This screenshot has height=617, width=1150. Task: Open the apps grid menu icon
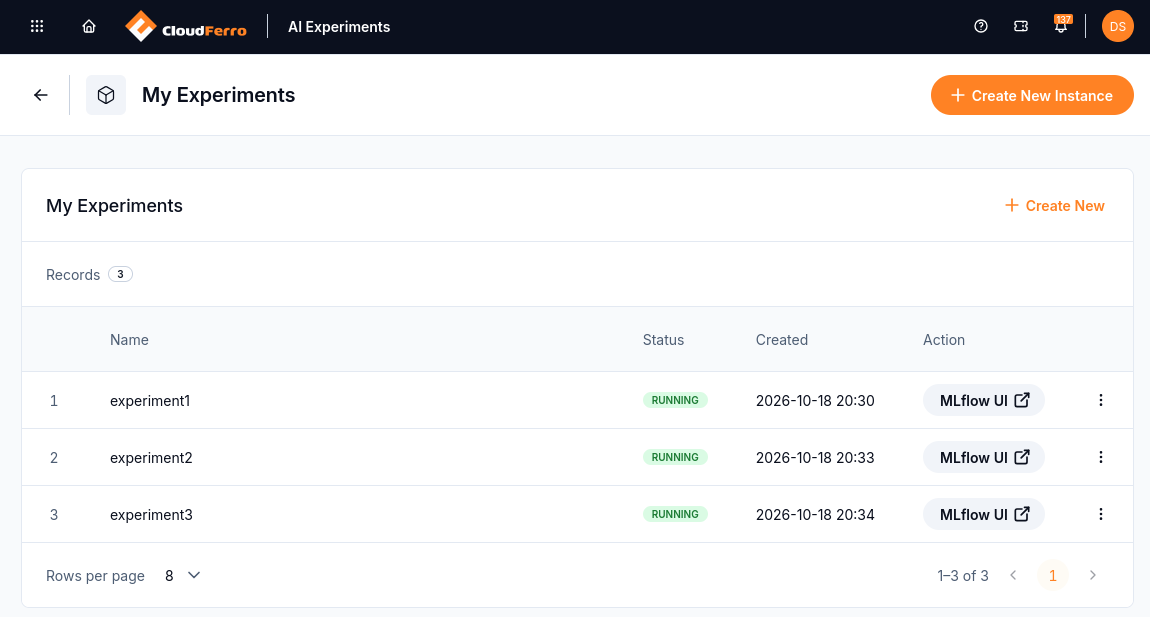pyautogui.click(x=37, y=26)
